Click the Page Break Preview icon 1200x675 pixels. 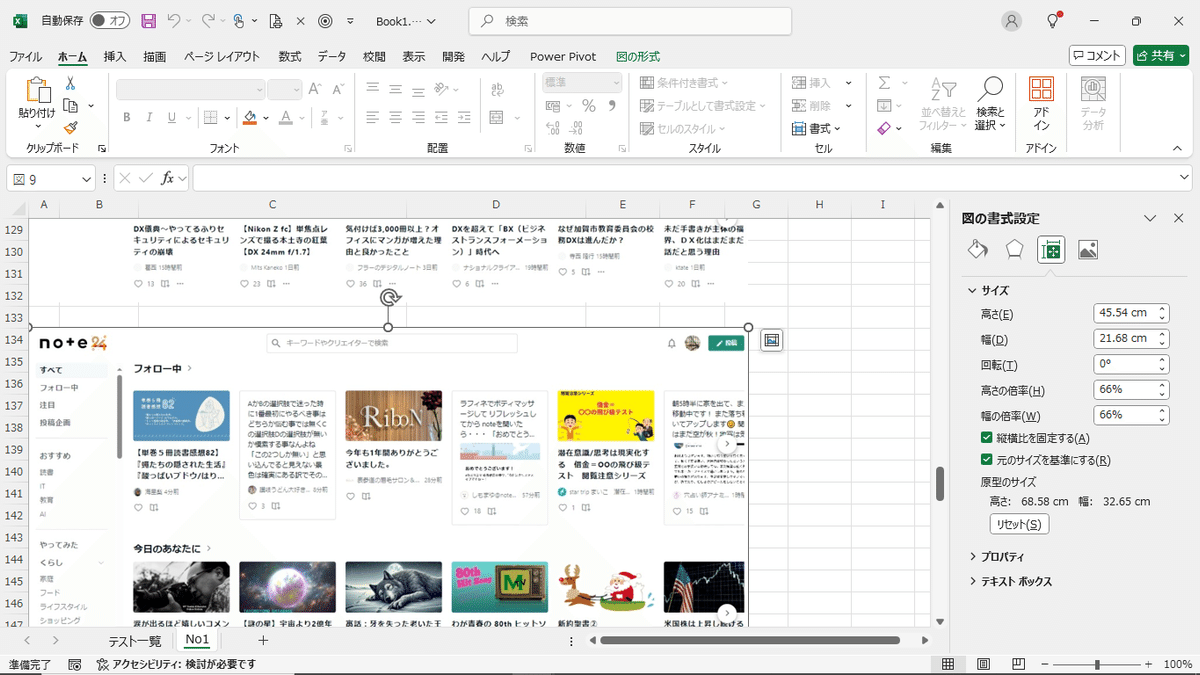pyautogui.click(x=1020, y=664)
